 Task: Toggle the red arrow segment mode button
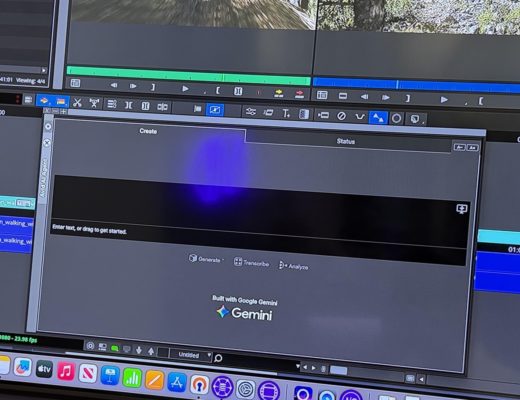pos(43,101)
